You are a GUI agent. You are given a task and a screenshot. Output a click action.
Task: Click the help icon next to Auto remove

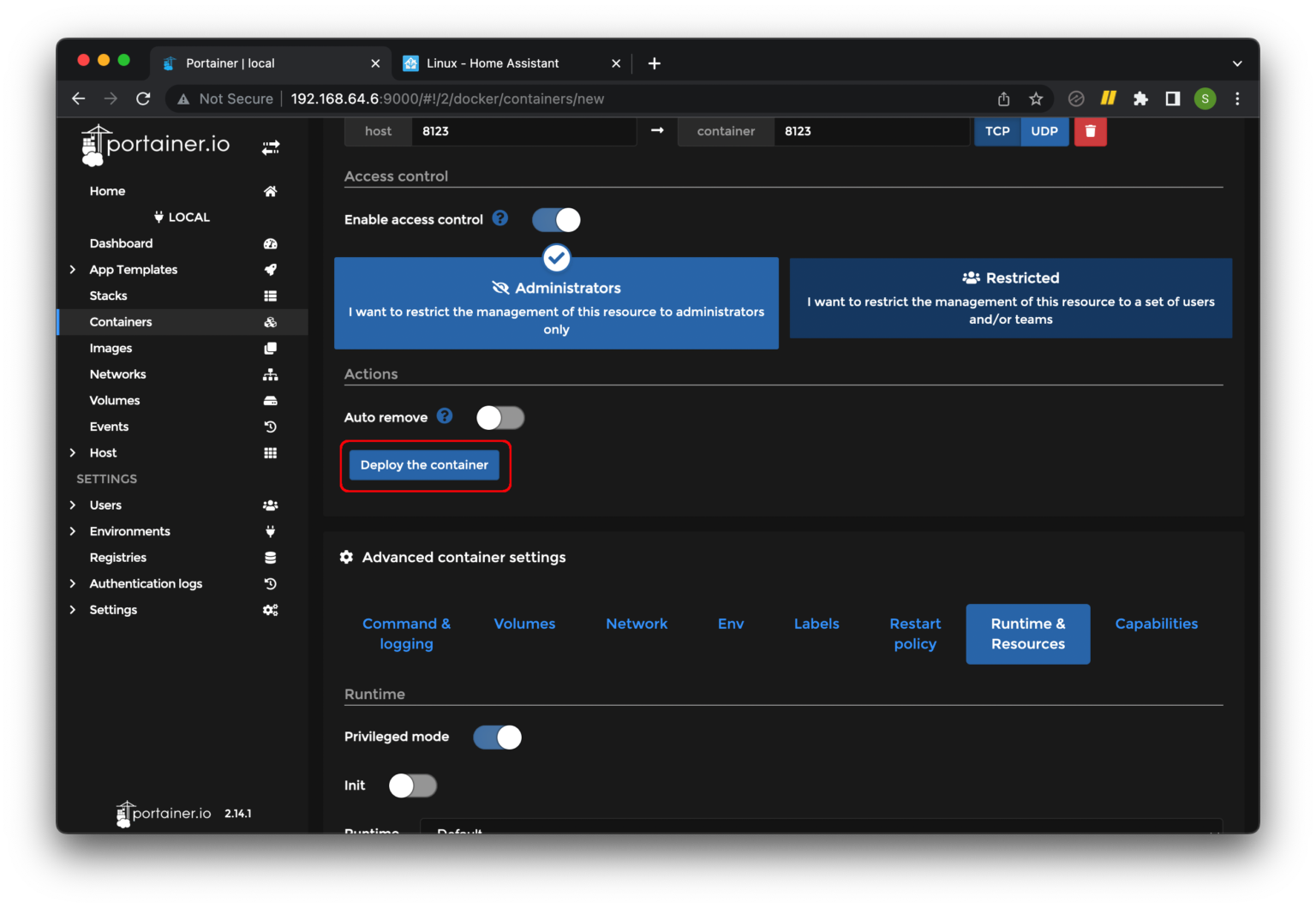445,416
